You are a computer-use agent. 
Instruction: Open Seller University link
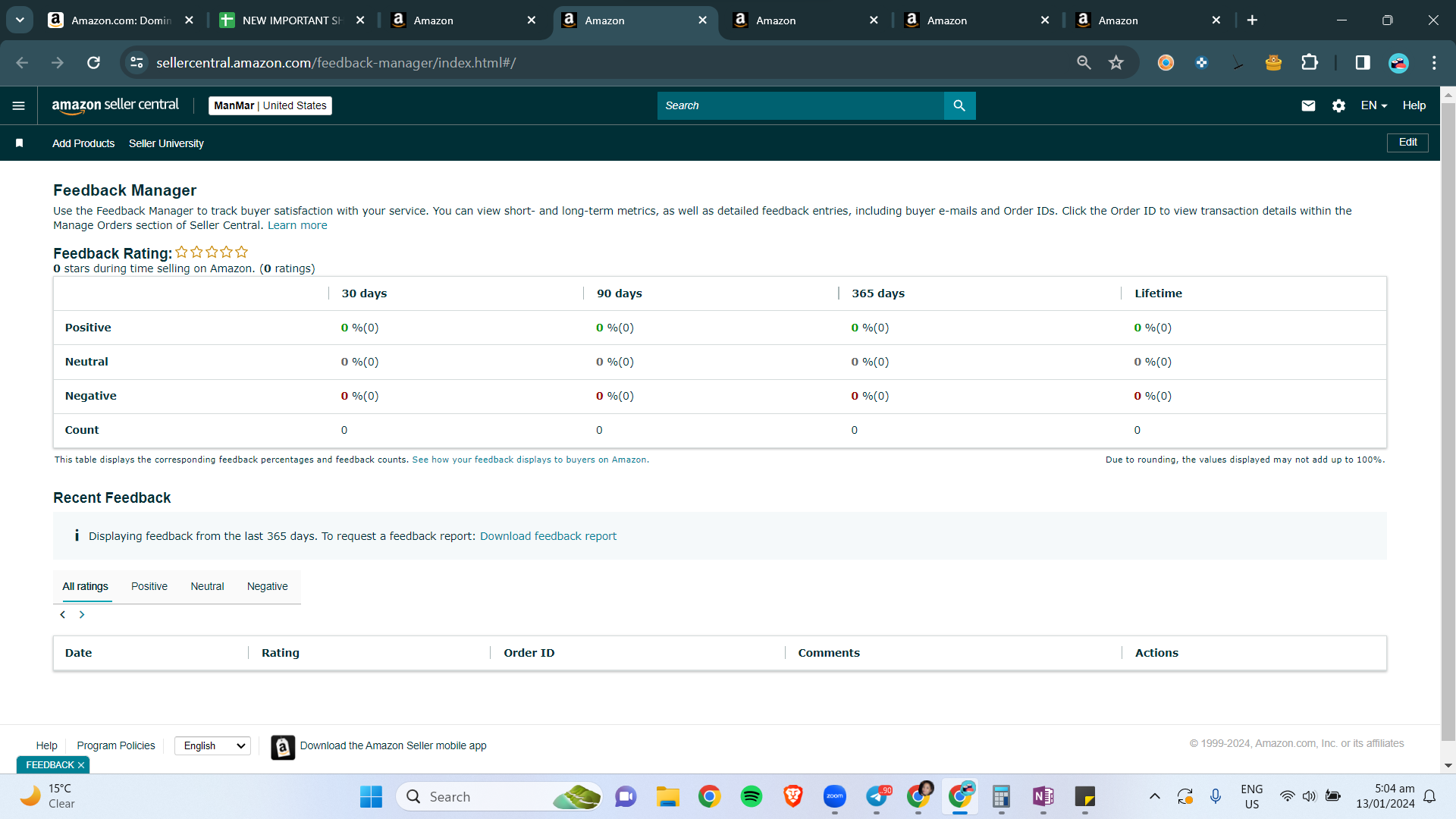(166, 144)
